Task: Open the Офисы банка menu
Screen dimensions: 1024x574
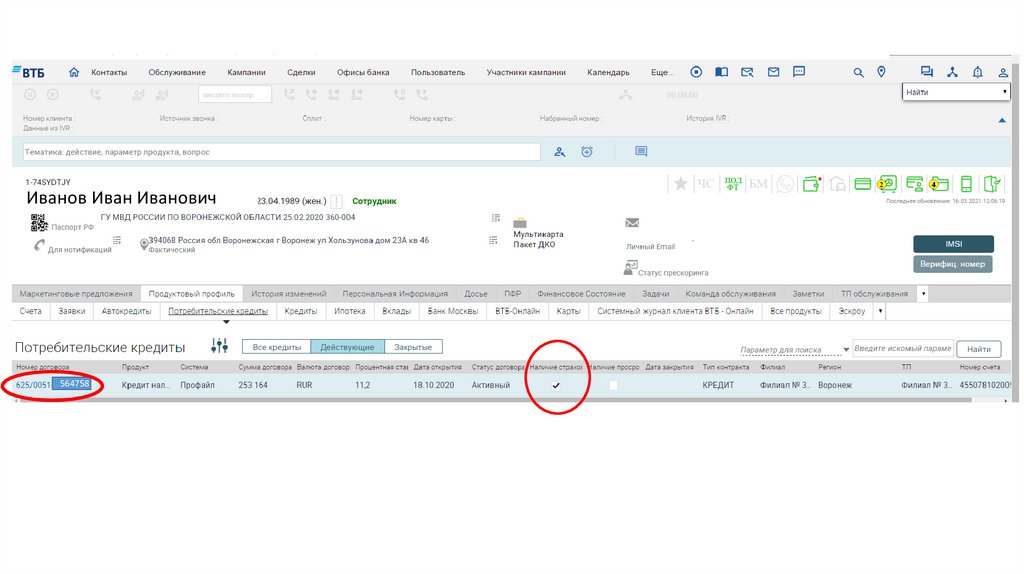Action: click(x=363, y=72)
